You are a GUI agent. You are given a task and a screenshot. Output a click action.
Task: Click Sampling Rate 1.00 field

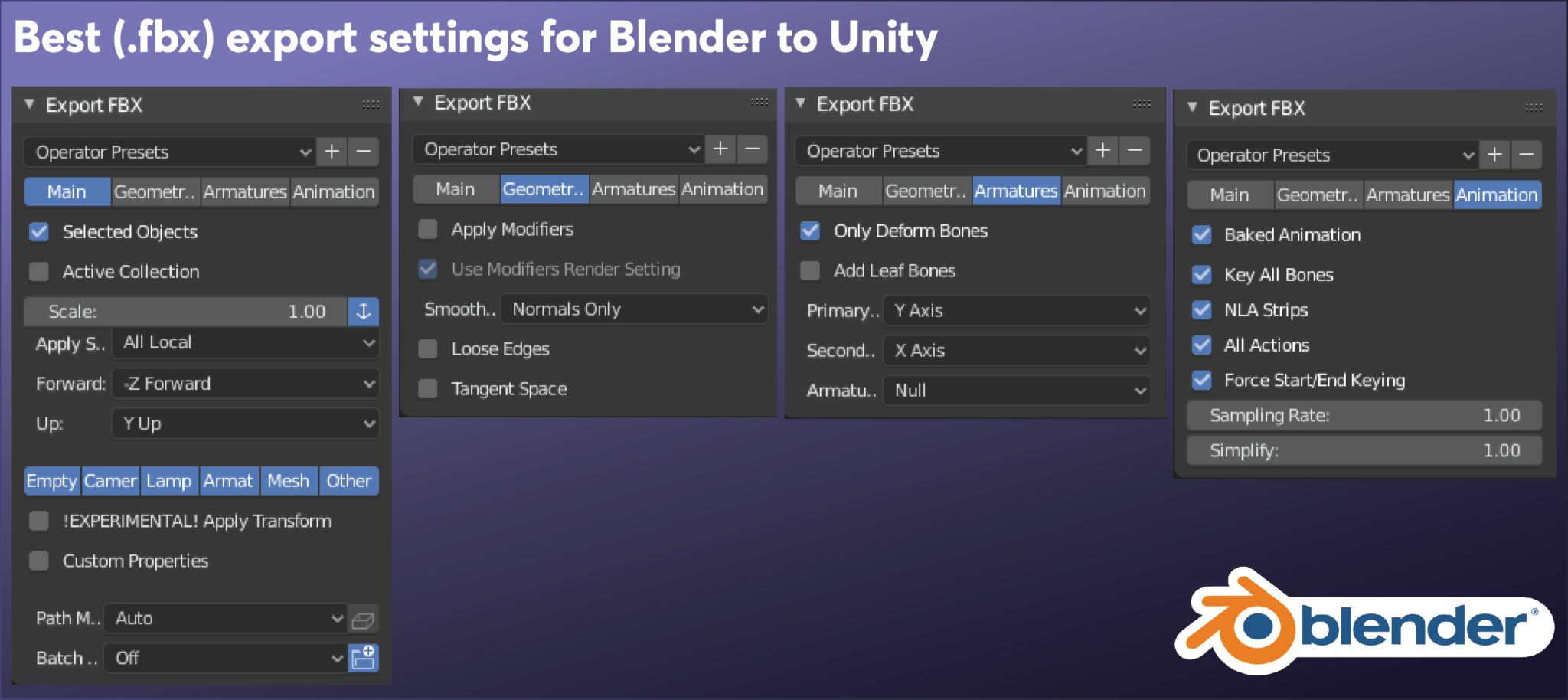1364,415
